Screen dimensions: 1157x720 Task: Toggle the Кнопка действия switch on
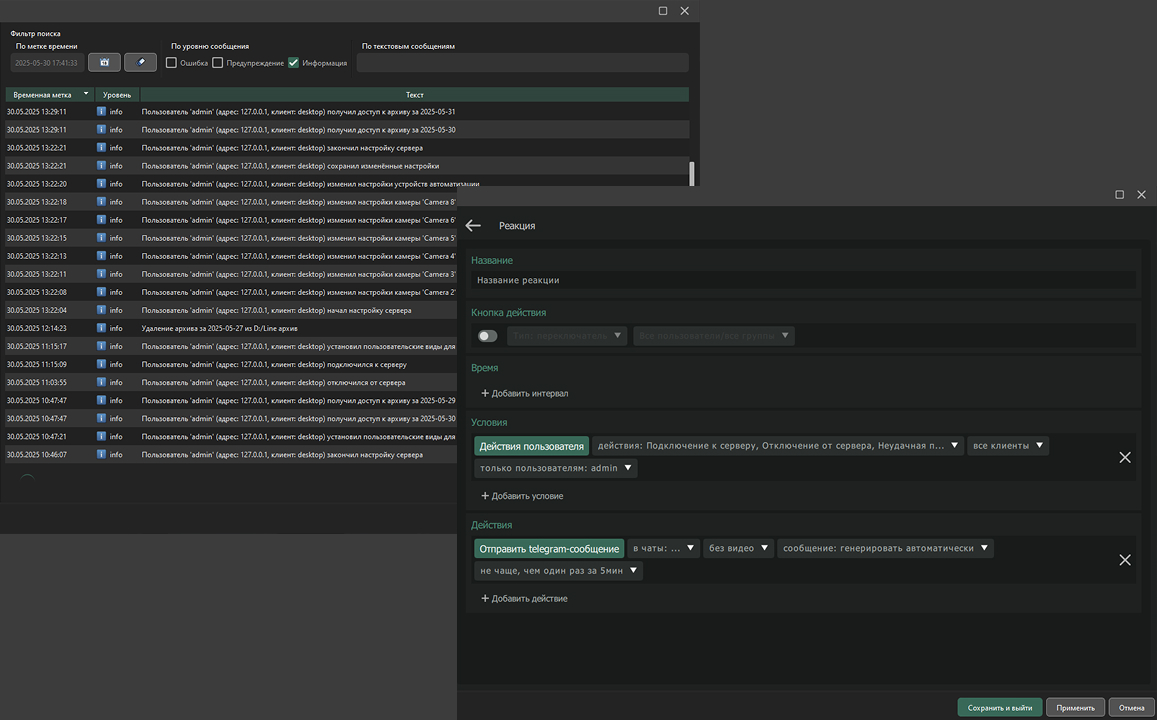click(488, 336)
